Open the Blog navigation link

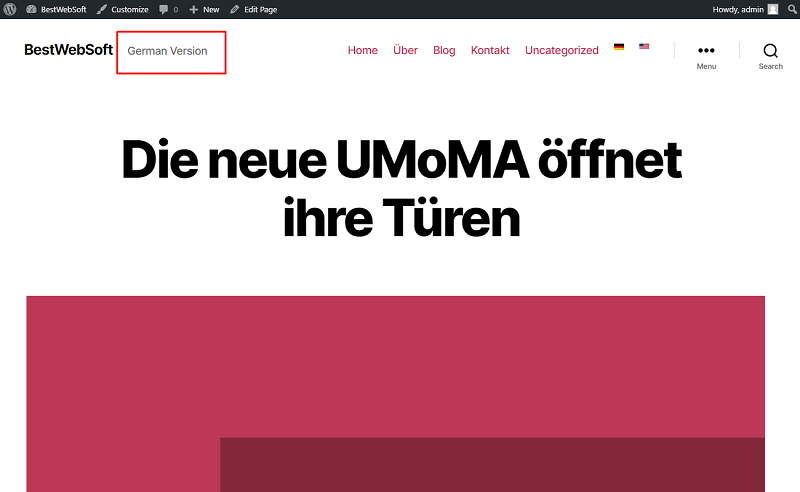(x=444, y=50)
